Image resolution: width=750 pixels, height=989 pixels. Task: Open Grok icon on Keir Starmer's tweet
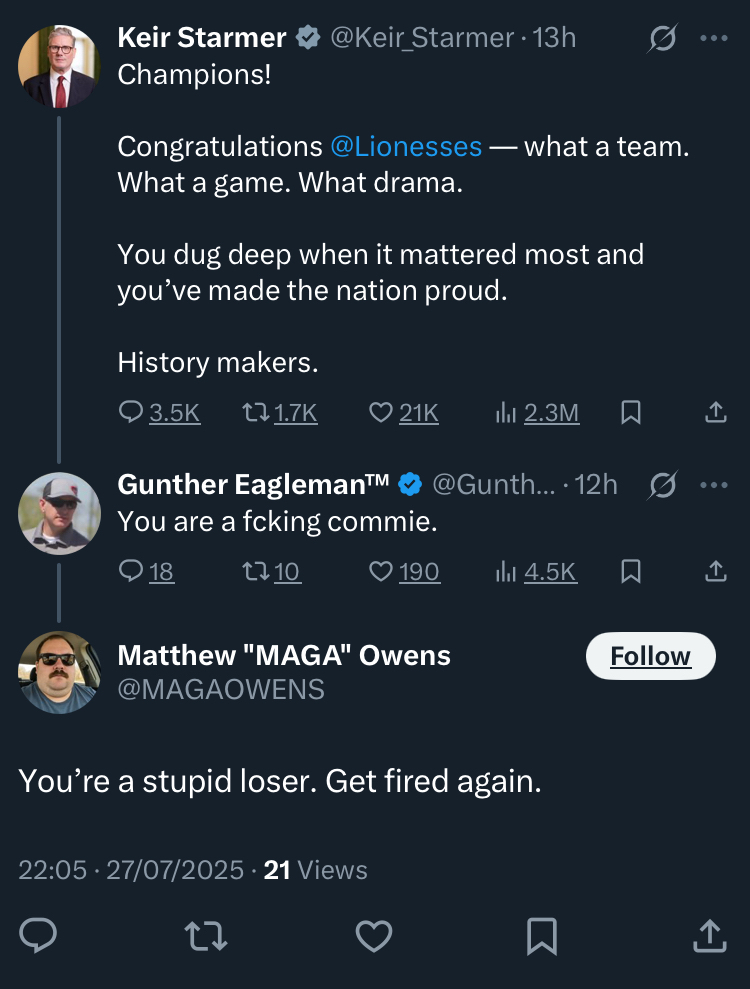coord(661,39)
